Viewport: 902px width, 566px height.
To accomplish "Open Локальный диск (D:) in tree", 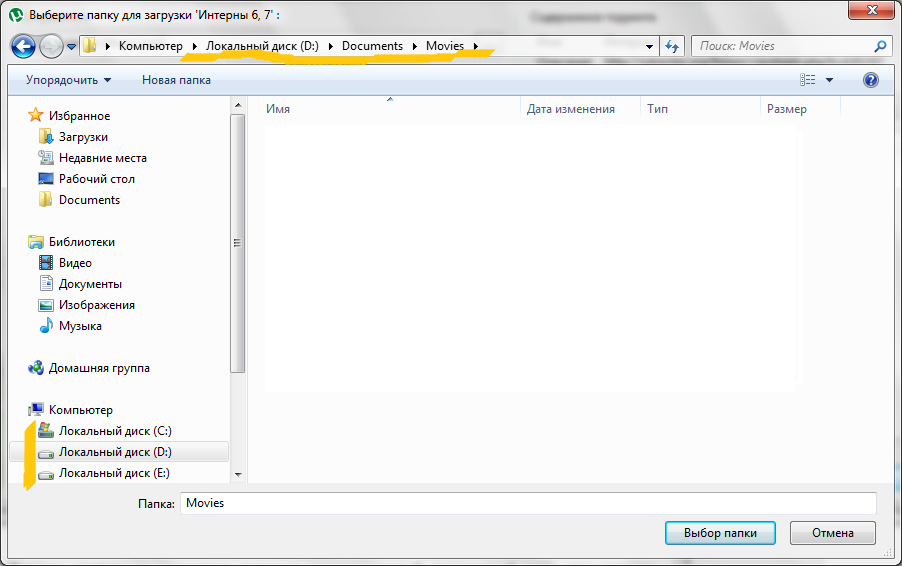I will [x=115, y=452].
